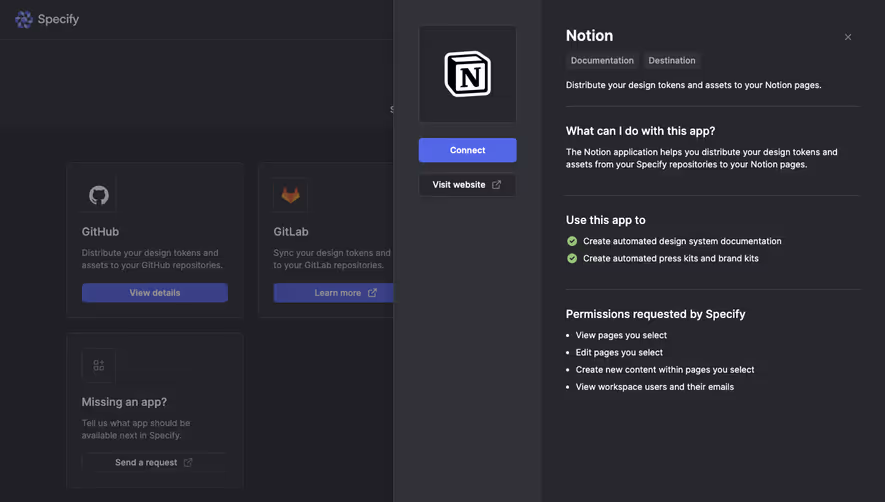Click the Notion panel title

[x=589, y=36]
